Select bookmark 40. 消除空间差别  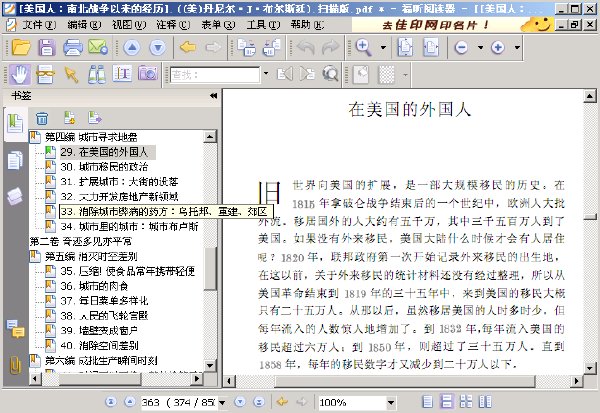tap(99, 346)
